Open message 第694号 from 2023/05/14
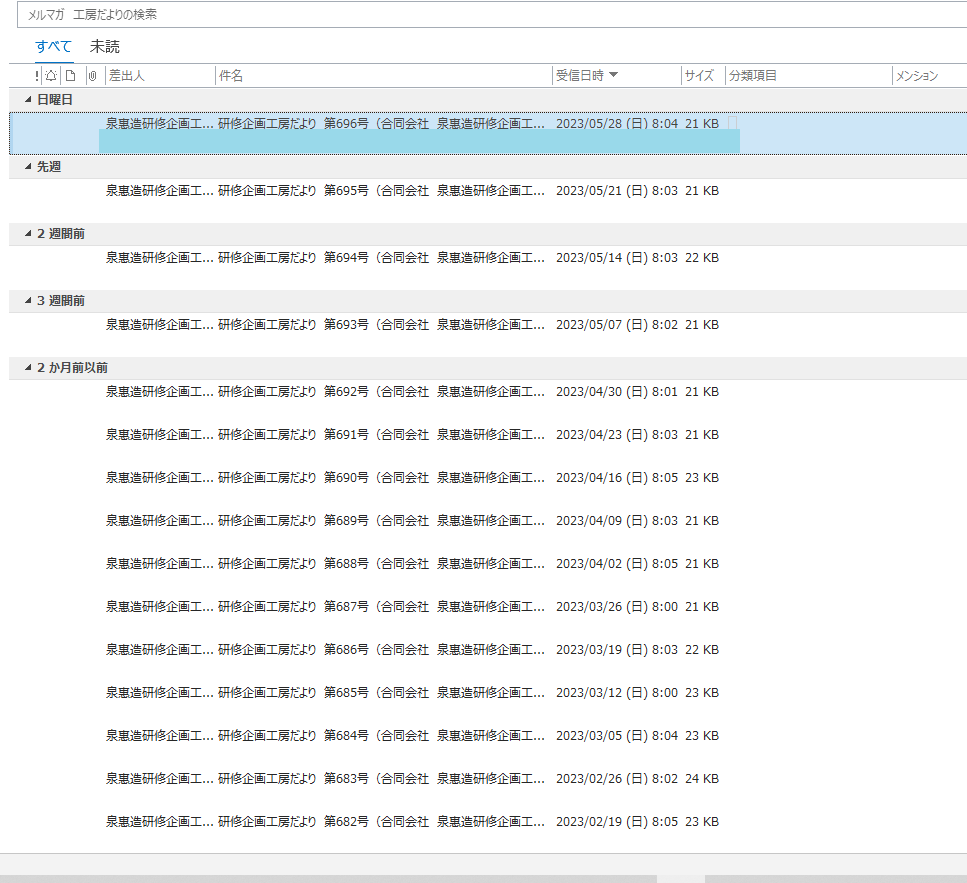This screenshot has width=967, height=883. click(x=488, y=268)
